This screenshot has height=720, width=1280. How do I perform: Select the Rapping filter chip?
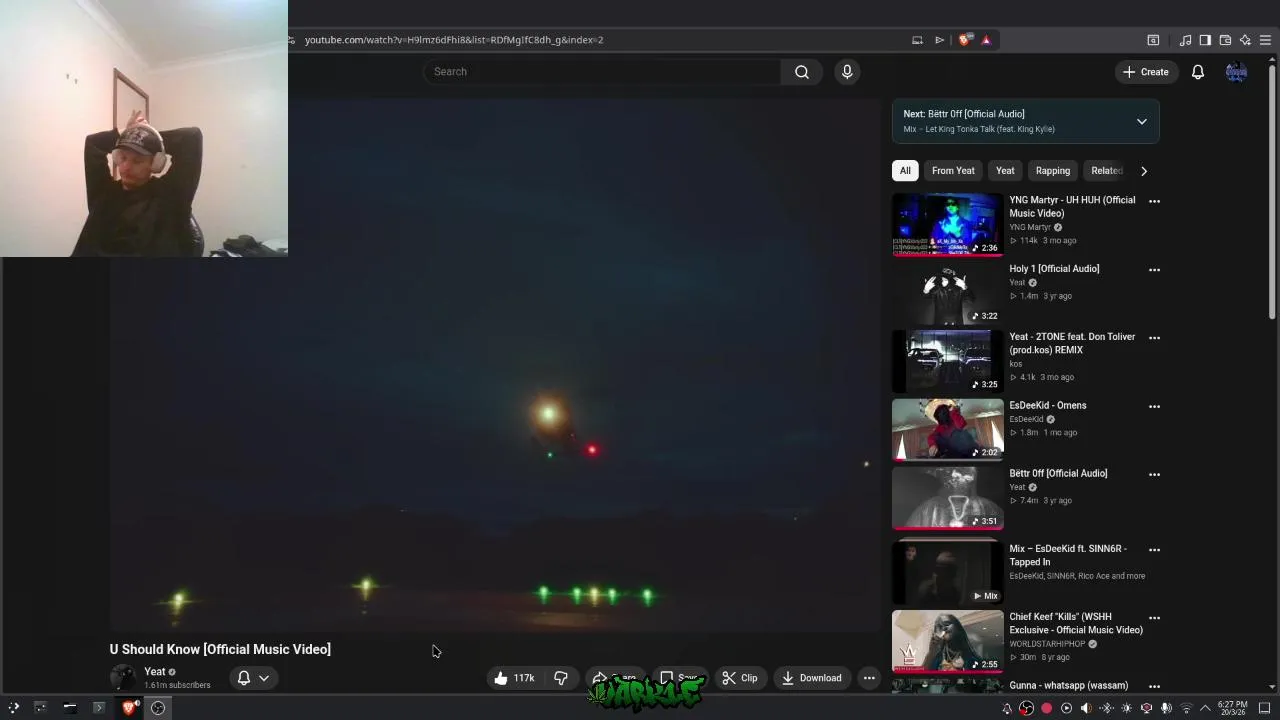(1053, 171)
